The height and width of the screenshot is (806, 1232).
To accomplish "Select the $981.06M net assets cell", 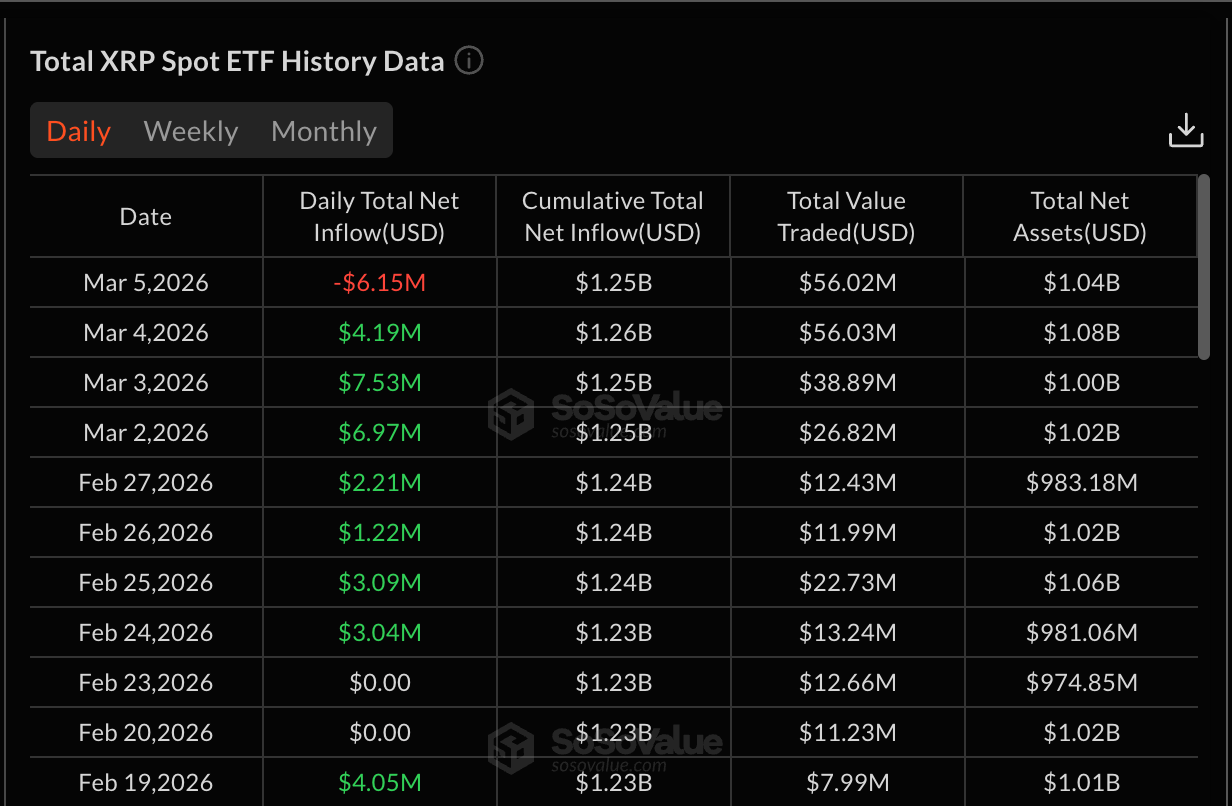I will pos(1080,633).
